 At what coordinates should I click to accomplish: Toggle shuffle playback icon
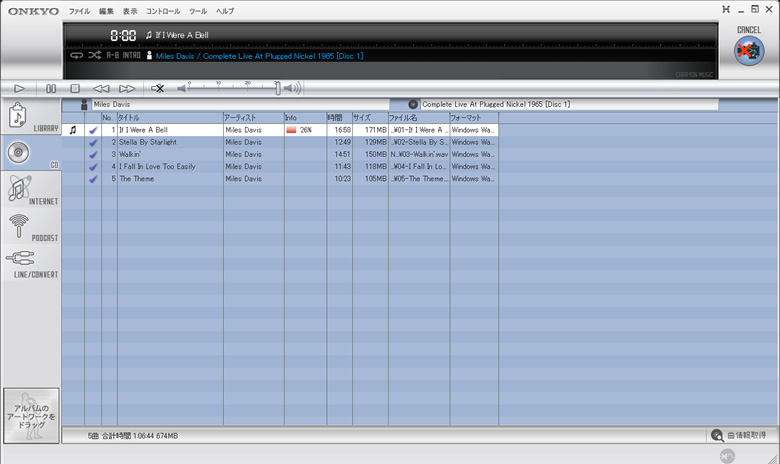[x=95, y=55]
